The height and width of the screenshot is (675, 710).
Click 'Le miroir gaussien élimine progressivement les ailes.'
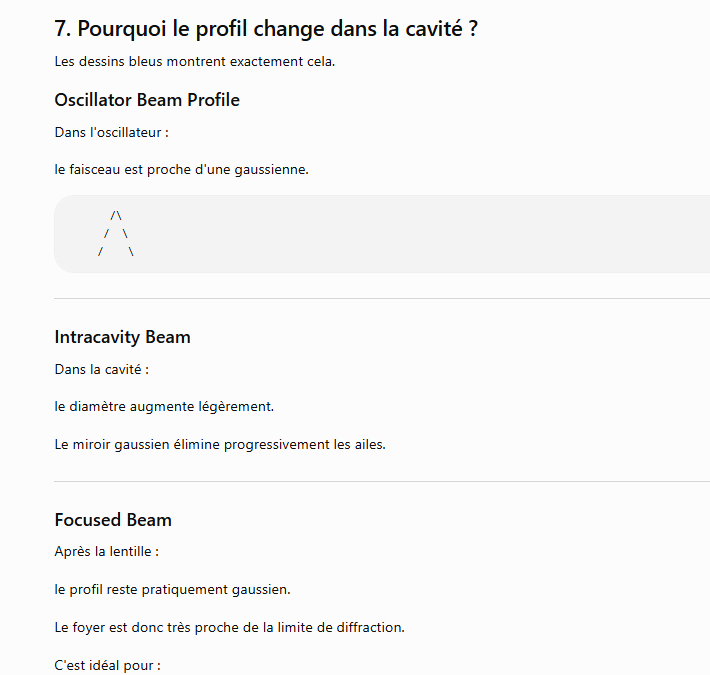click(x=220, y=445)
